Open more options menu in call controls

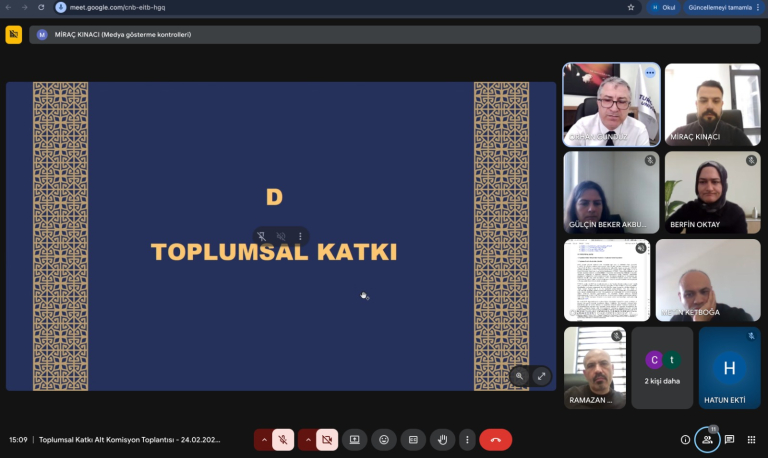click(x=466, y=439)
